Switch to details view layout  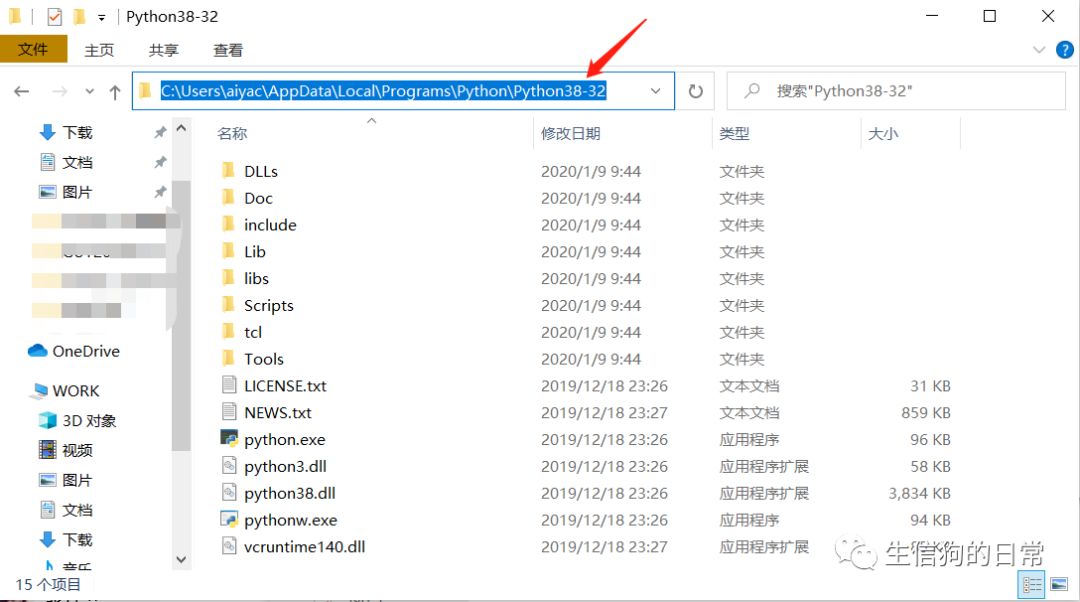(1032, 585)
